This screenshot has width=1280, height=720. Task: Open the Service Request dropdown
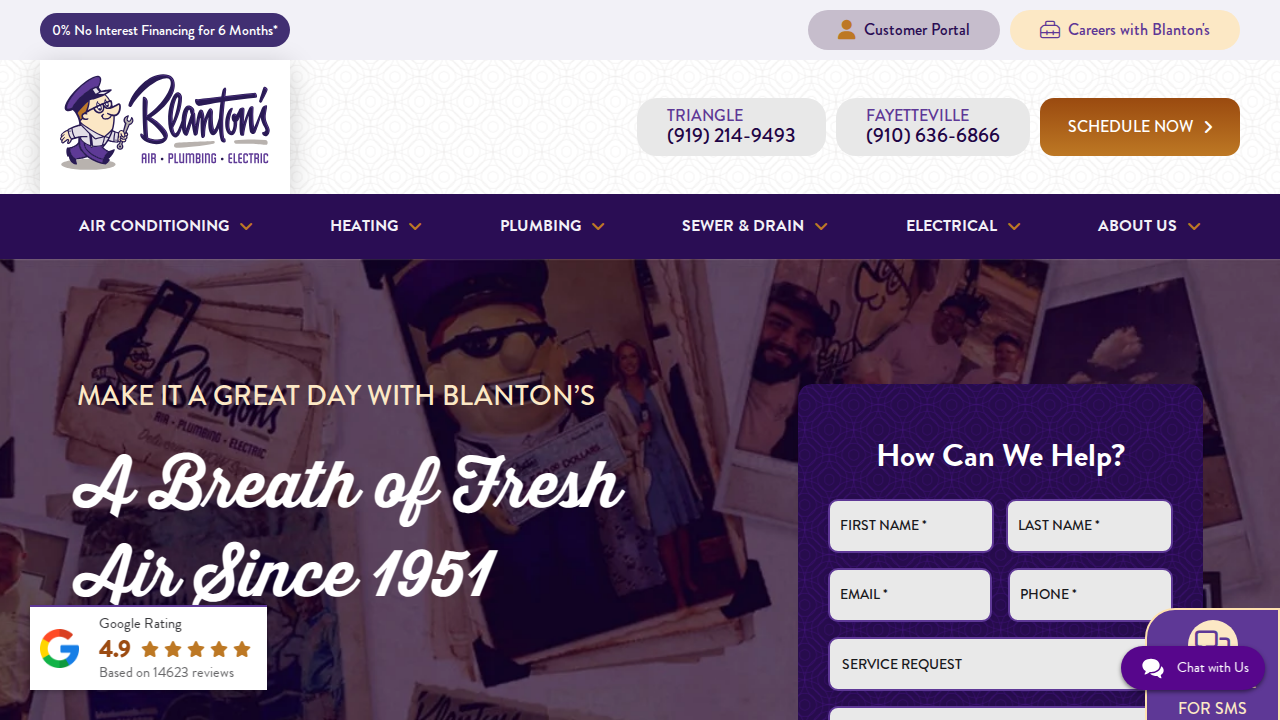(987, 664)
